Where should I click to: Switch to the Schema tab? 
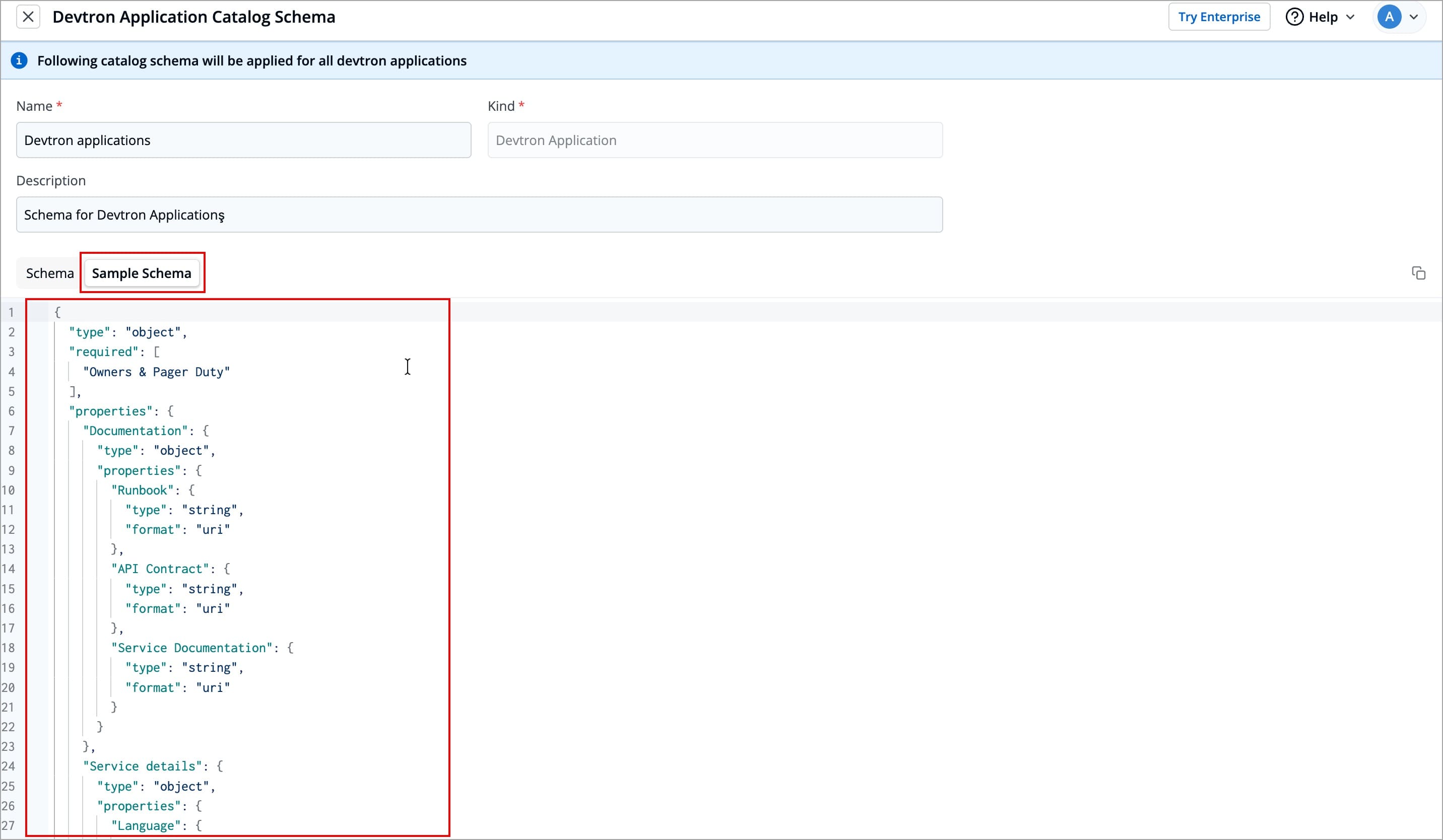[49, 273]
